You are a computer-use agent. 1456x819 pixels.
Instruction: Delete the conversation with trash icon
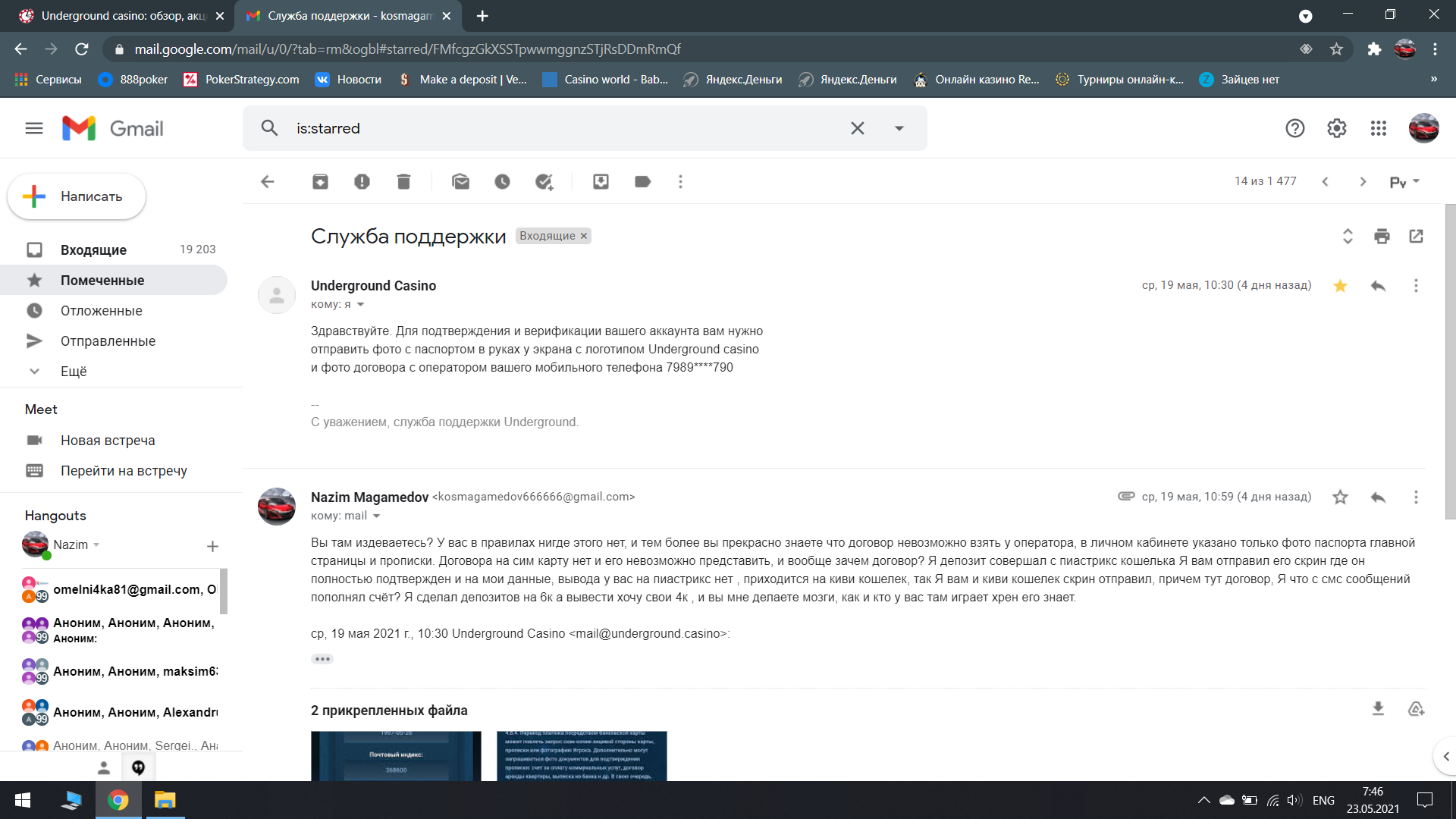[x=403, y=181]
